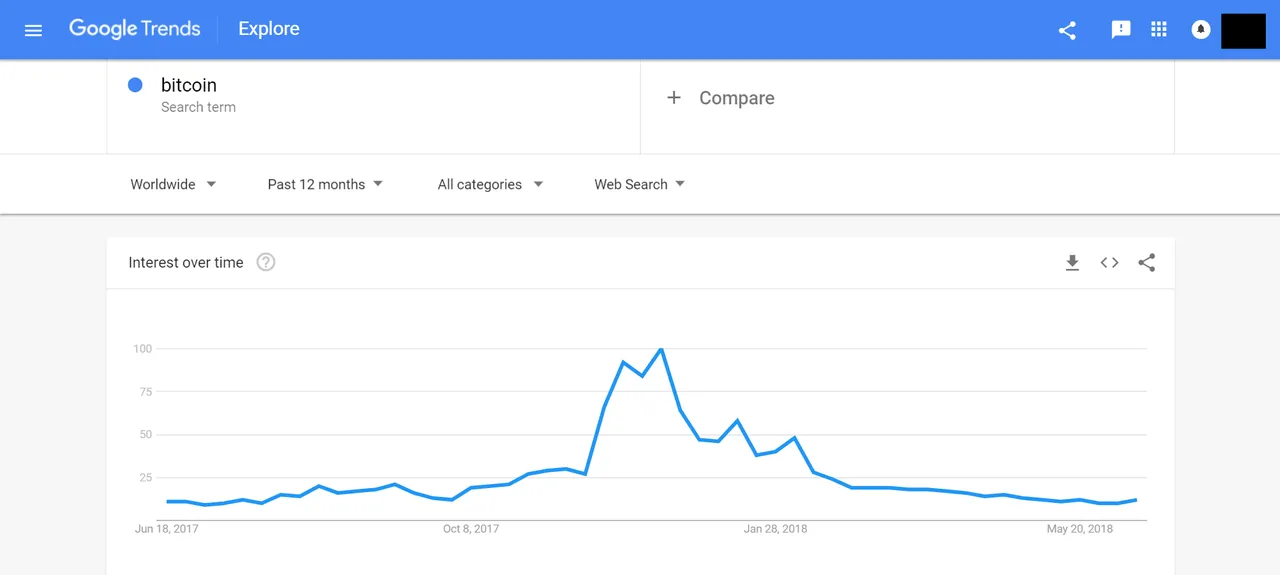Image resolution: width=1280 pixels, height=575 pixels.
Task: Download the Interest over time CSV
Action: 1072,263
